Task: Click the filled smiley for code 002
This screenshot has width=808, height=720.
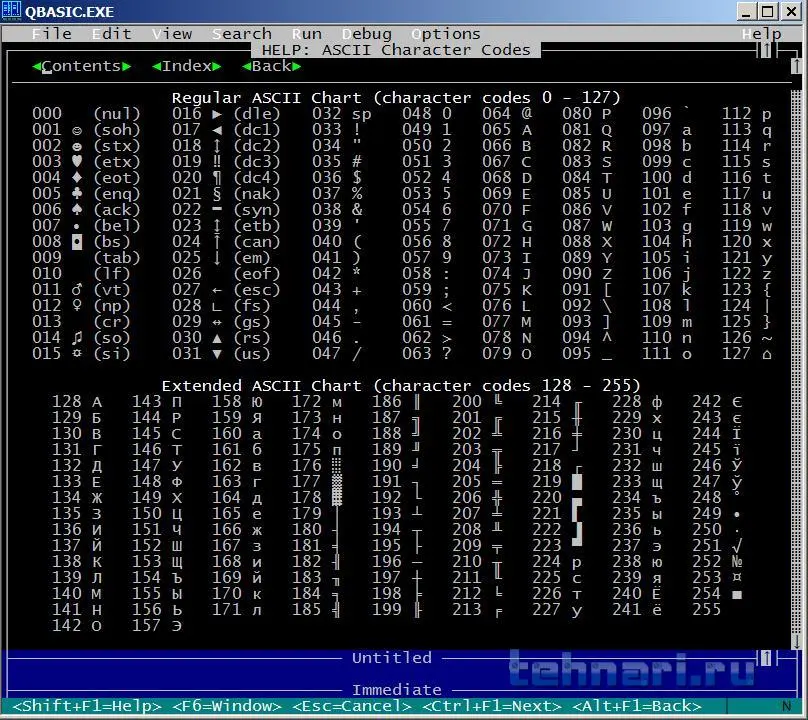Action: pyautogui.click(x=77, y=146)
